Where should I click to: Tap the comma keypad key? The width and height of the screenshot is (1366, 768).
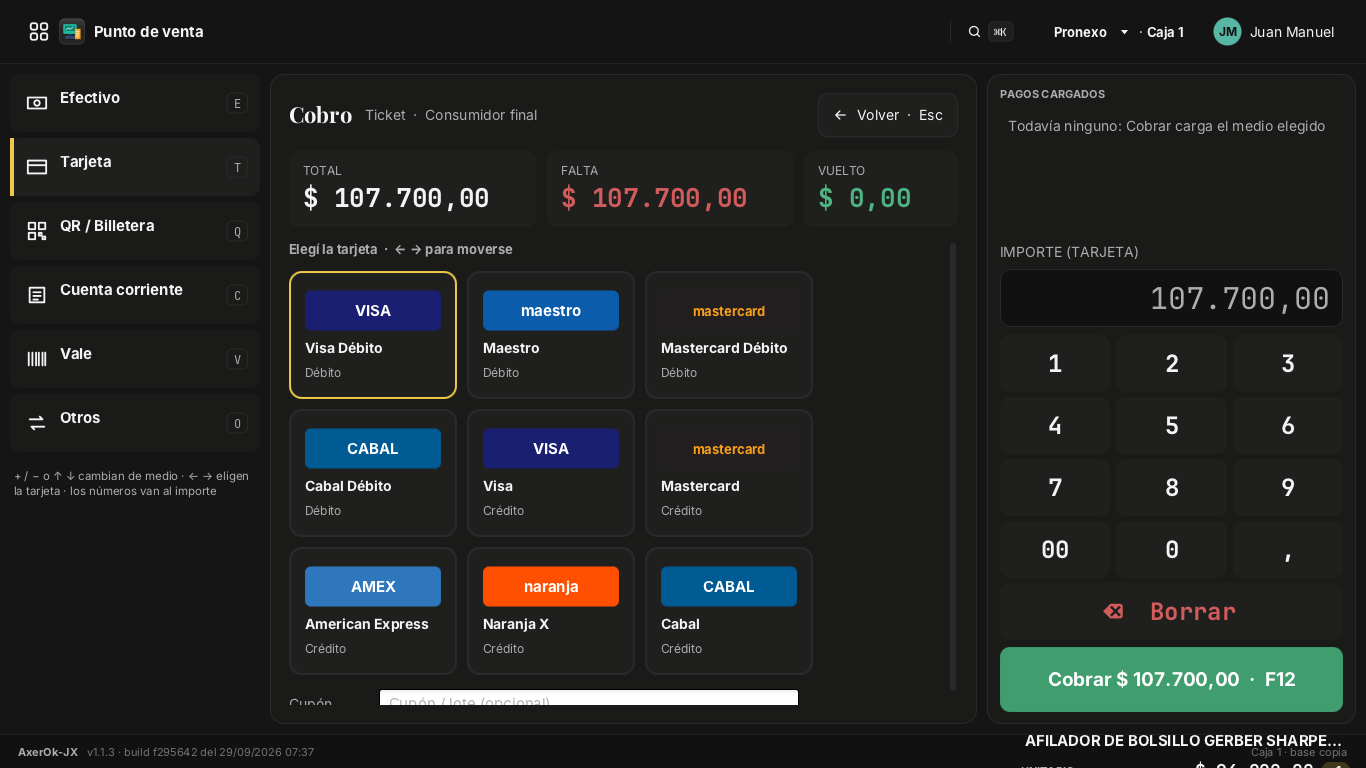tap(1288, 550)
